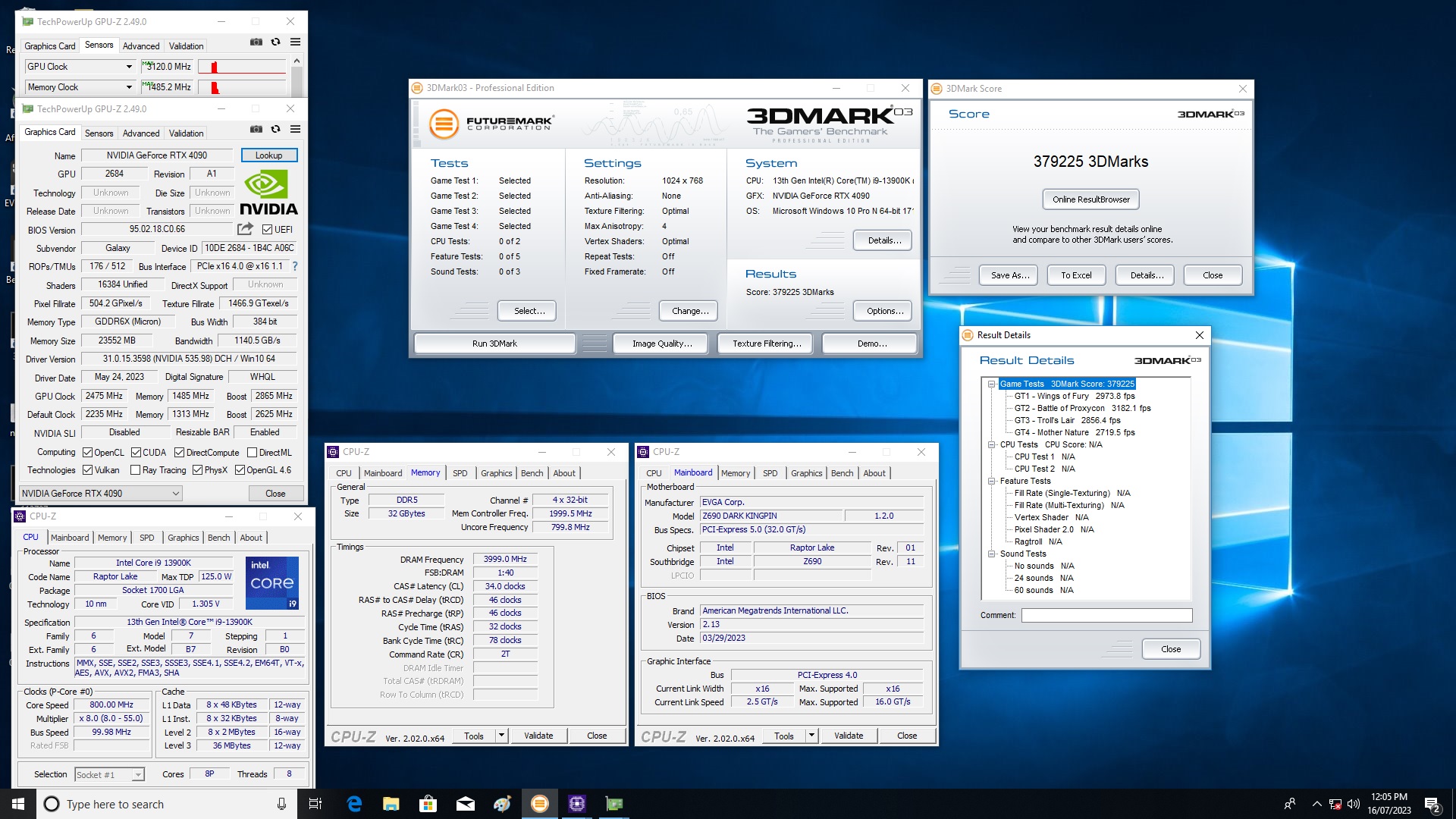Click the 3DMark03 orange taskbar icon

[x=540, y=804]
